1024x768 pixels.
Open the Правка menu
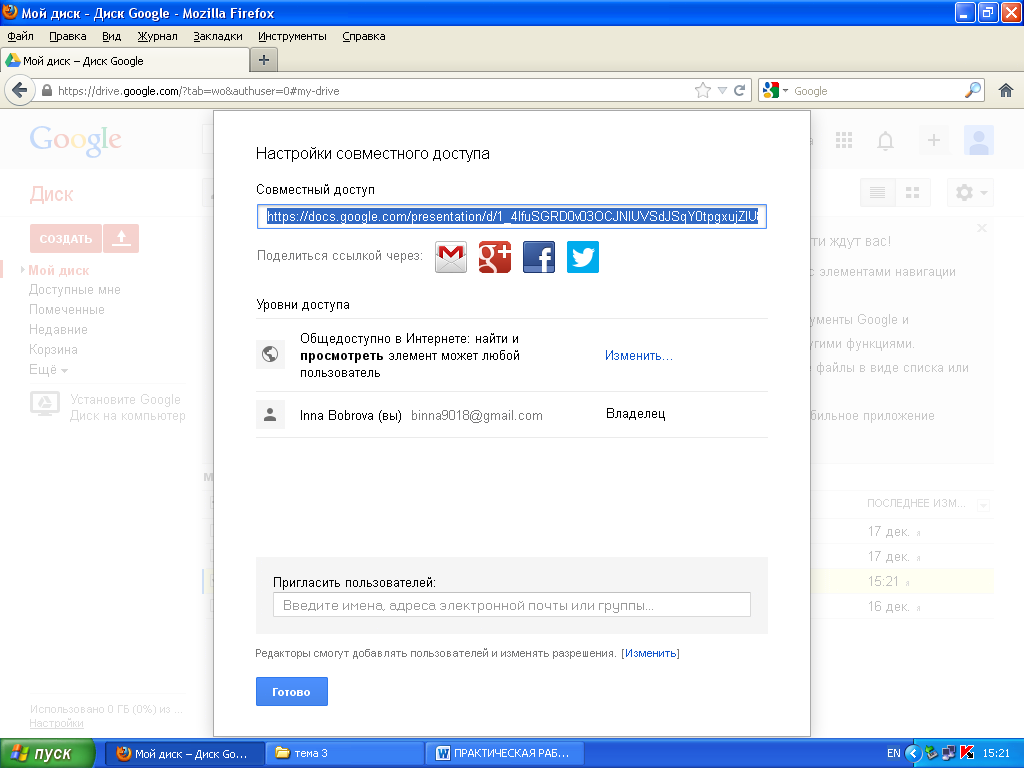68,37
